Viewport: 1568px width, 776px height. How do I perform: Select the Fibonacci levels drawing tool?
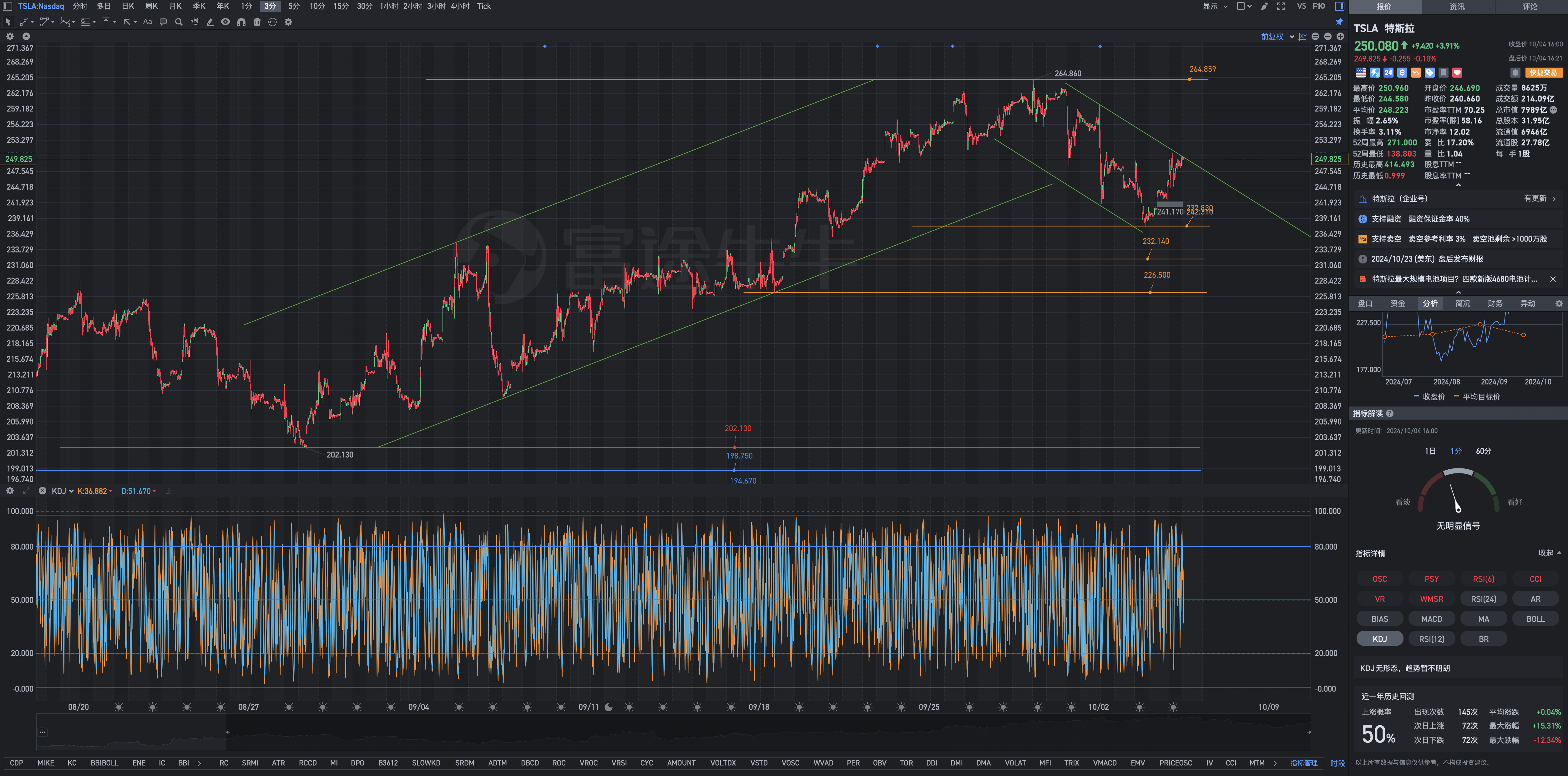coord(86,22)
